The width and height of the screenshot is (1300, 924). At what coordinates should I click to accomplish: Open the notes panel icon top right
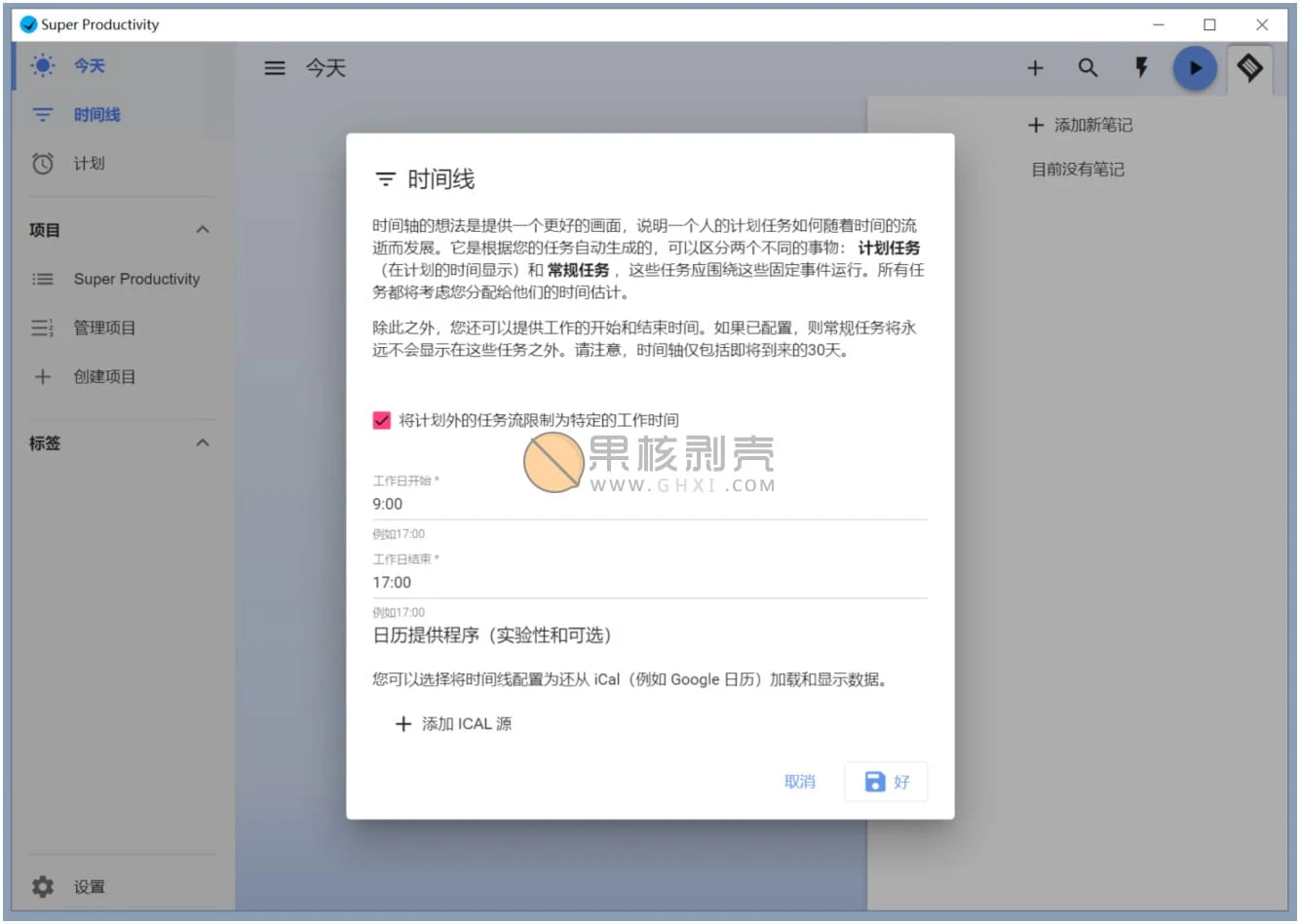(x=1250, y=68)
